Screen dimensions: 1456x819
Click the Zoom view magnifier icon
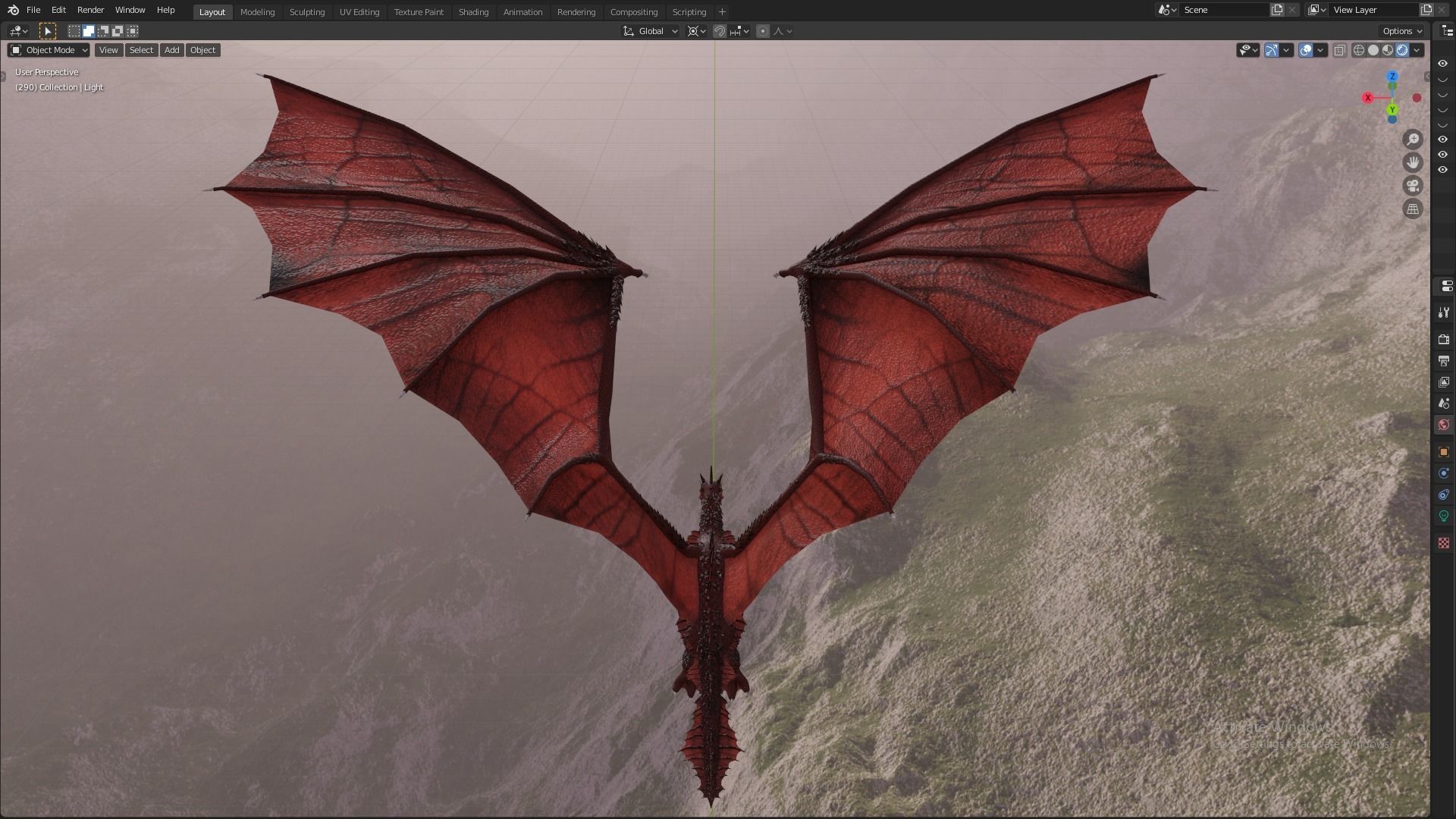pyautogui.click(x=1412, y=140)
